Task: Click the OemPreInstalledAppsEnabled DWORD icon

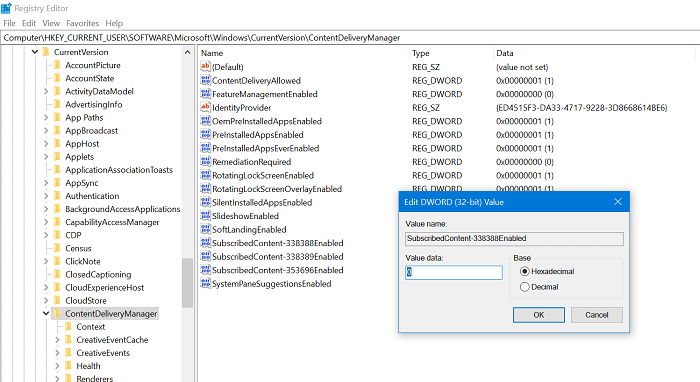Action: click(x=205, y=121)
